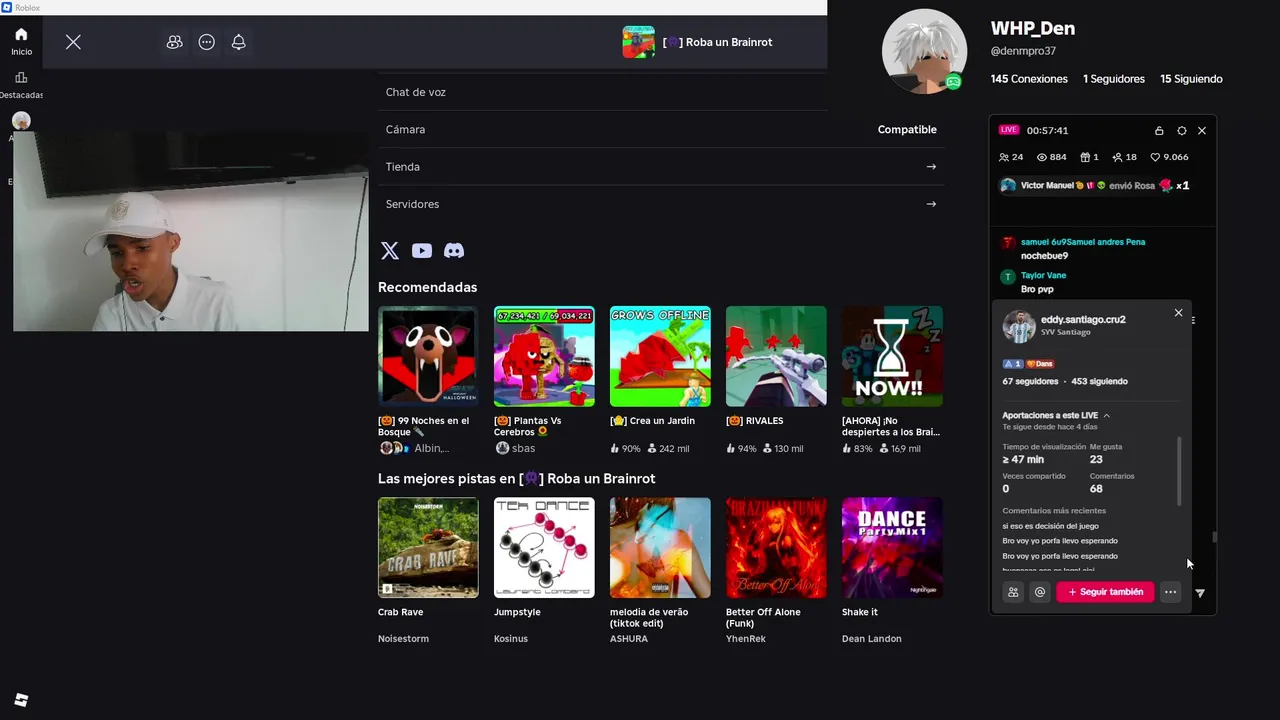1280x720 pixels.
Task: Click the Seguir también button
Action: tap(1105, 592)
